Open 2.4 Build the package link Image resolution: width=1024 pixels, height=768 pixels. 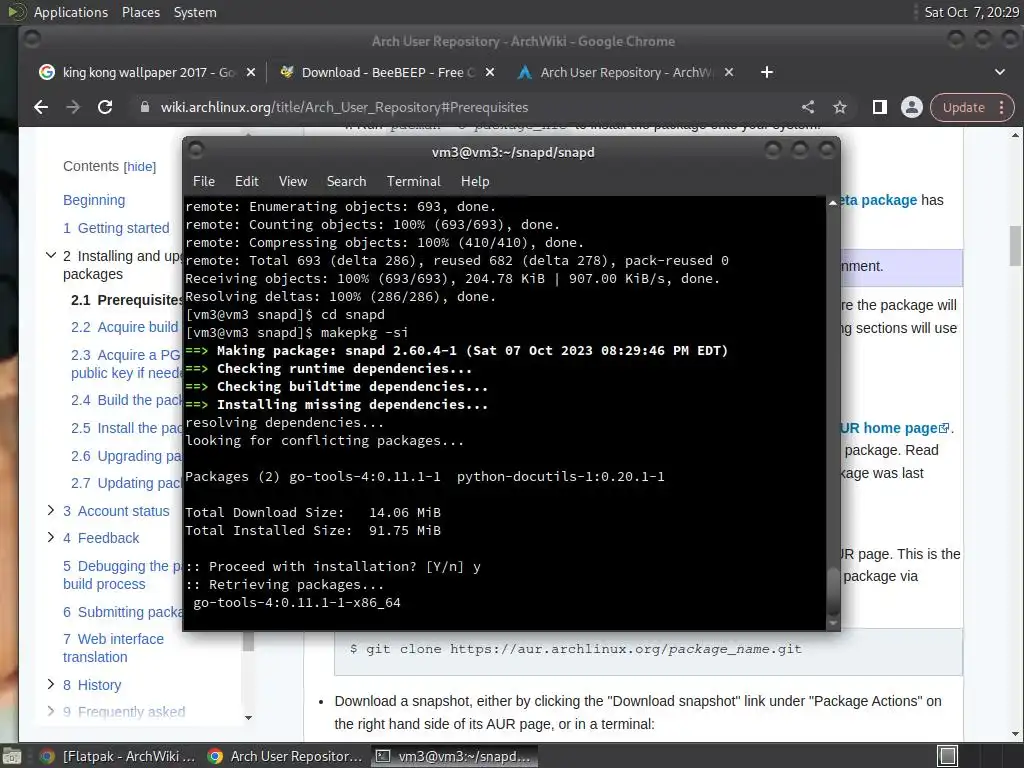[127, 400]
